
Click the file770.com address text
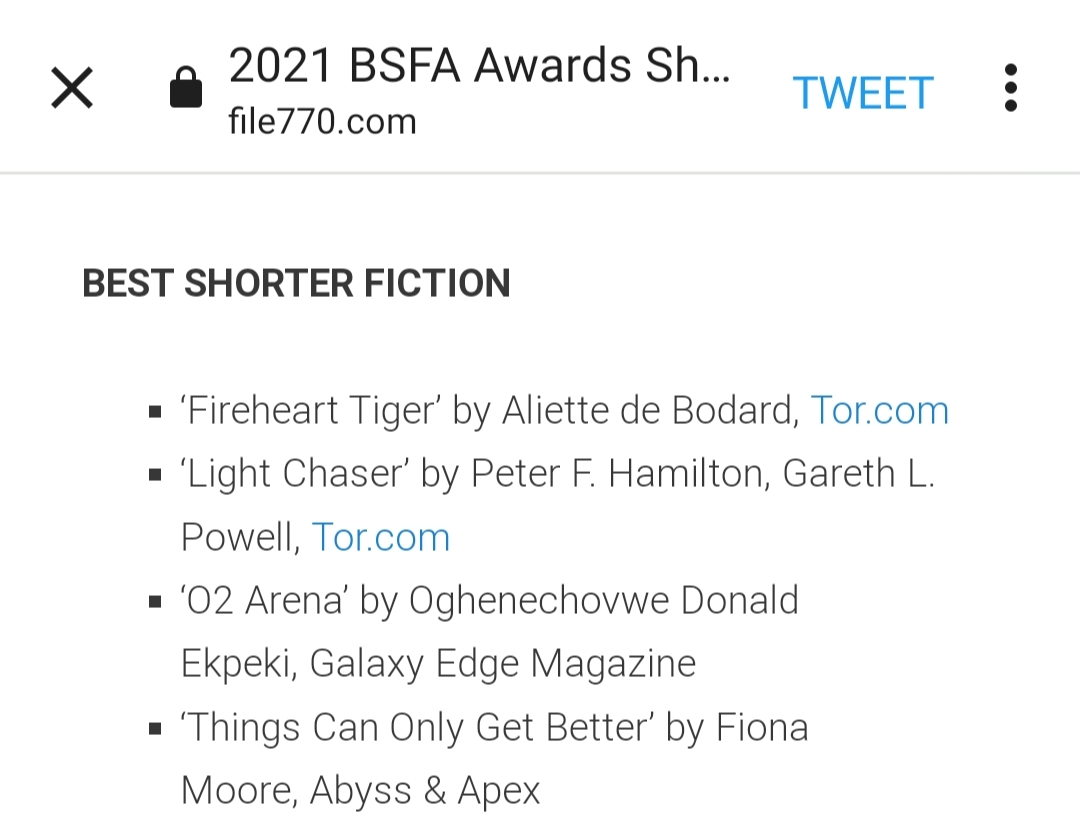tap(322, 122)
